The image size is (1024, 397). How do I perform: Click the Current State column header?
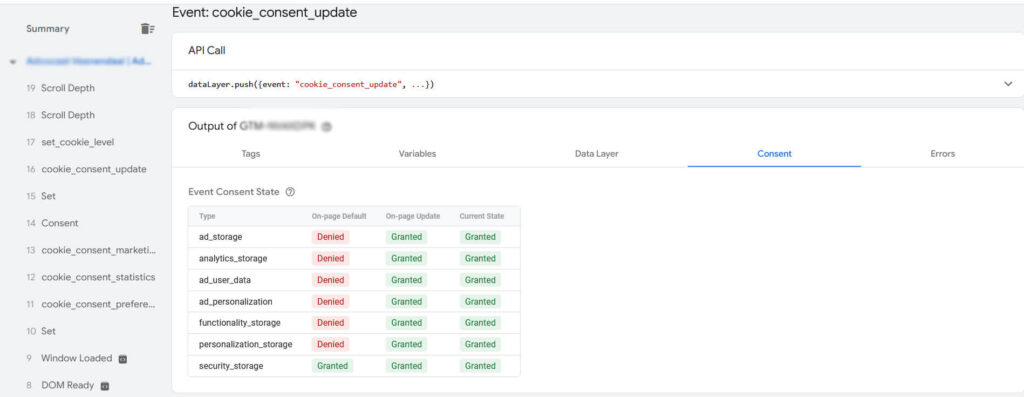click(x=481, y=216)
